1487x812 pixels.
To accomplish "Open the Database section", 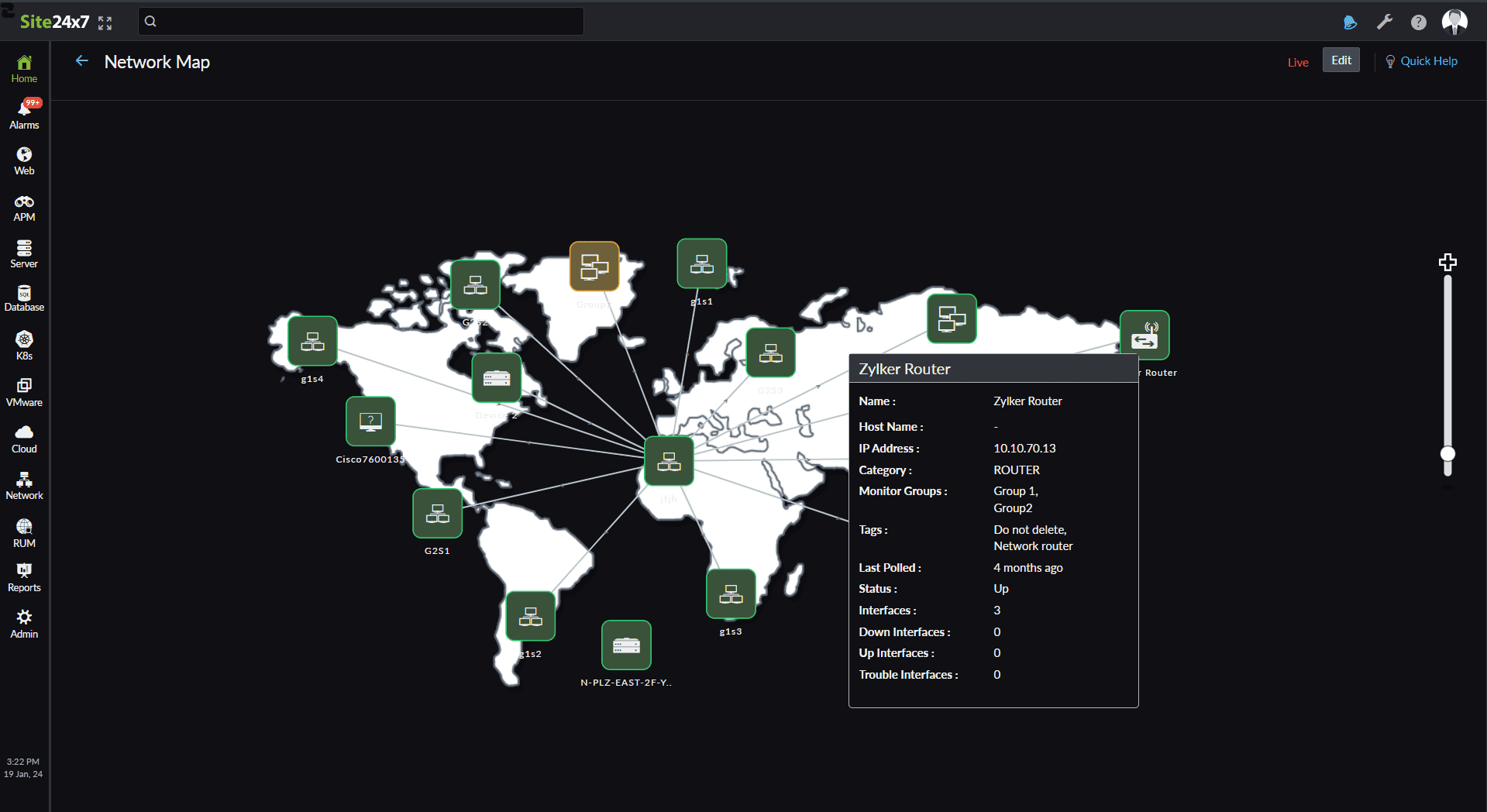I will pos(24,299).
